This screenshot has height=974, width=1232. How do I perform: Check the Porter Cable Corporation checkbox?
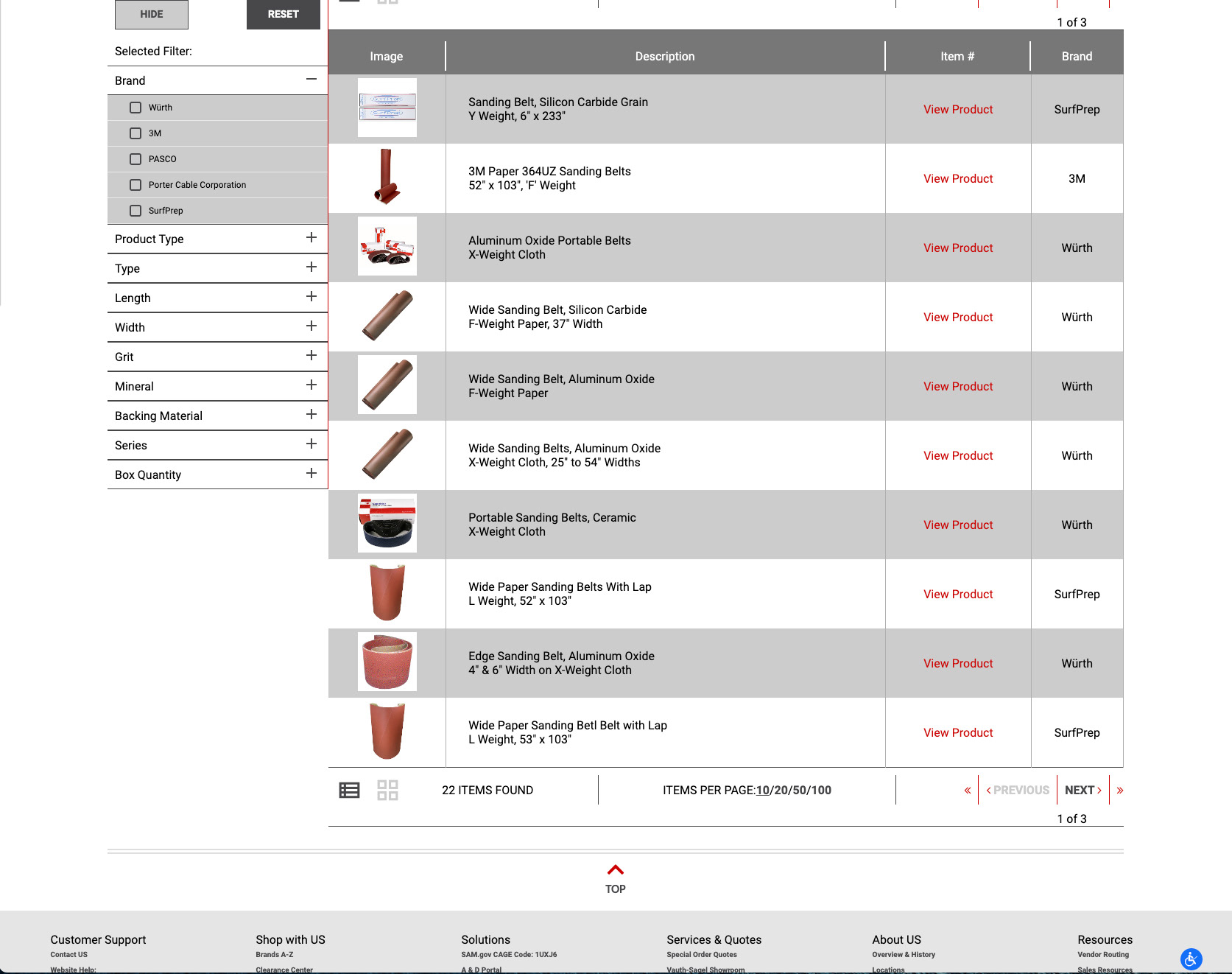click(x=135, y=185)
